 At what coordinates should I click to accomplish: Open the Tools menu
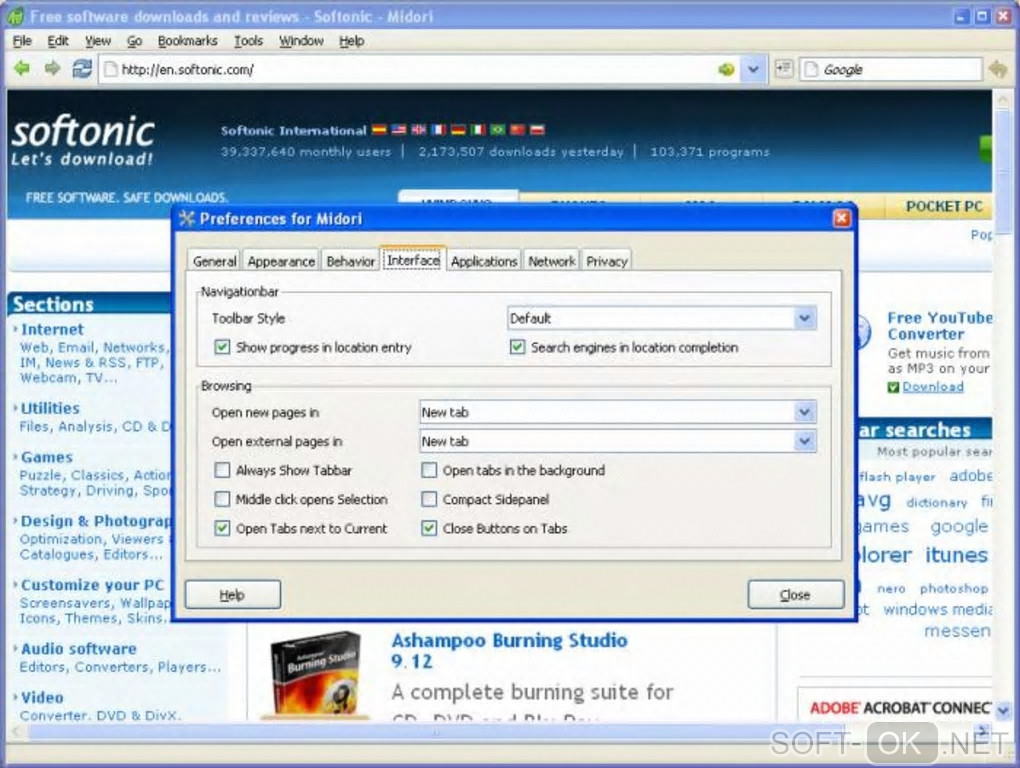pos(248,41)
